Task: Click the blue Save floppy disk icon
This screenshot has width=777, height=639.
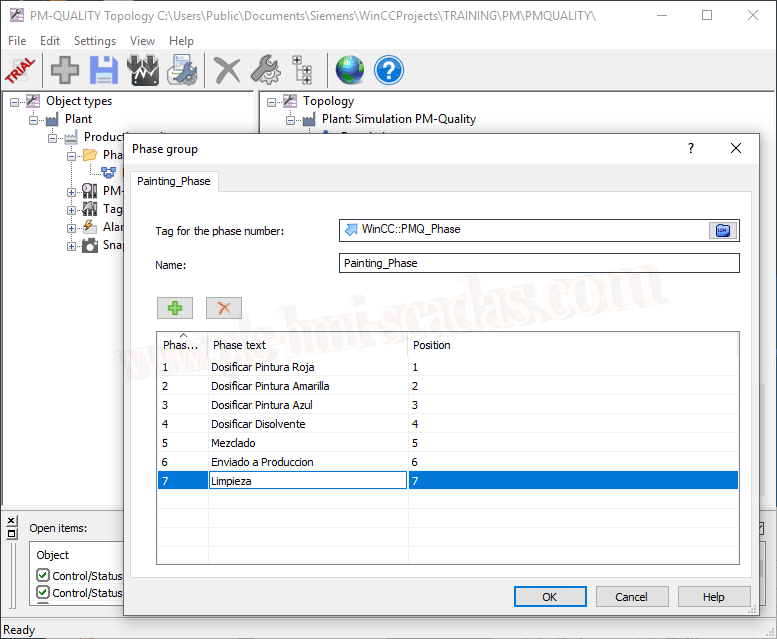Action: pos(105,70)
